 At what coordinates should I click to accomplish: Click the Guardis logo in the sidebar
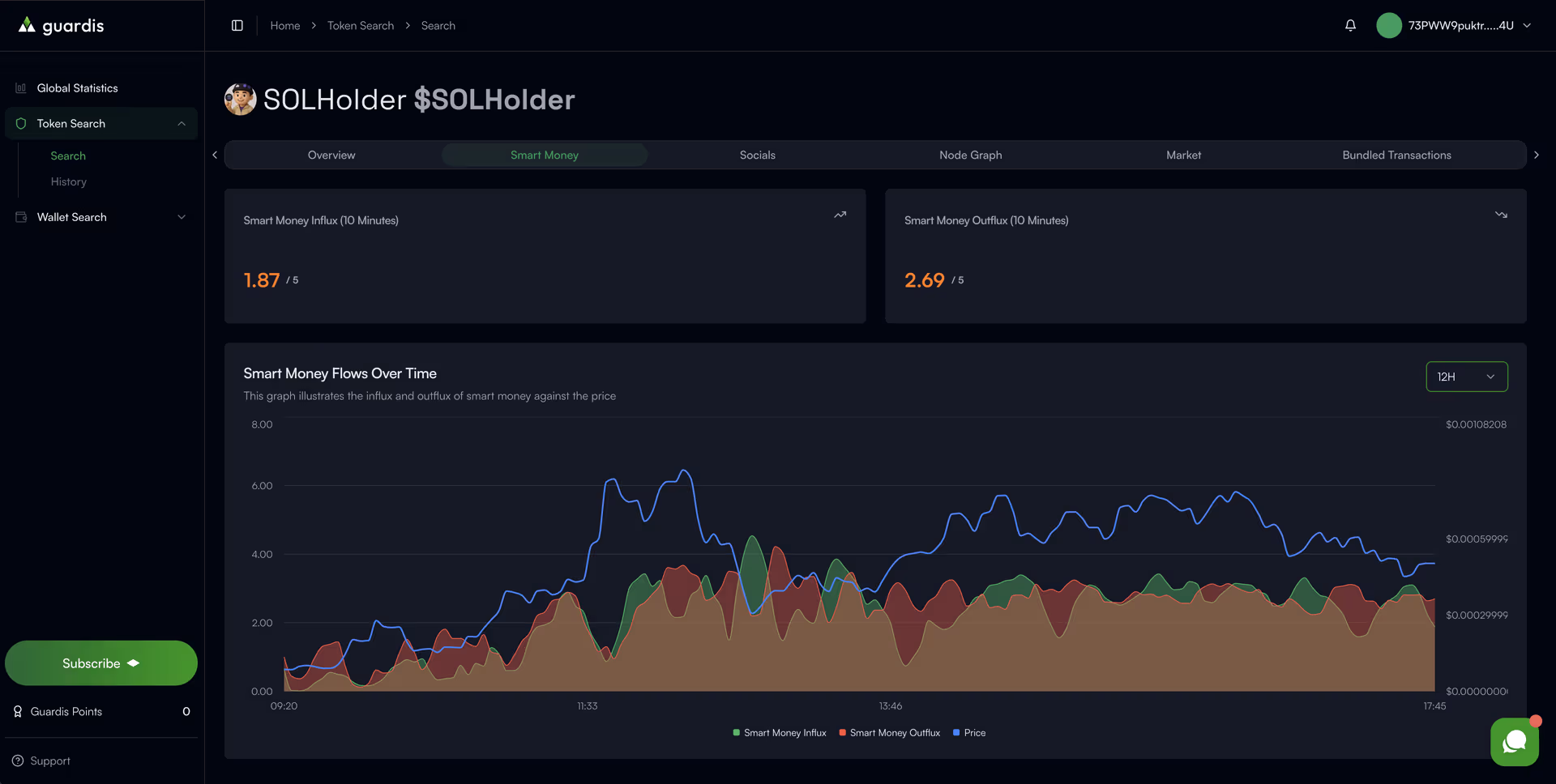tap(62, 26)
